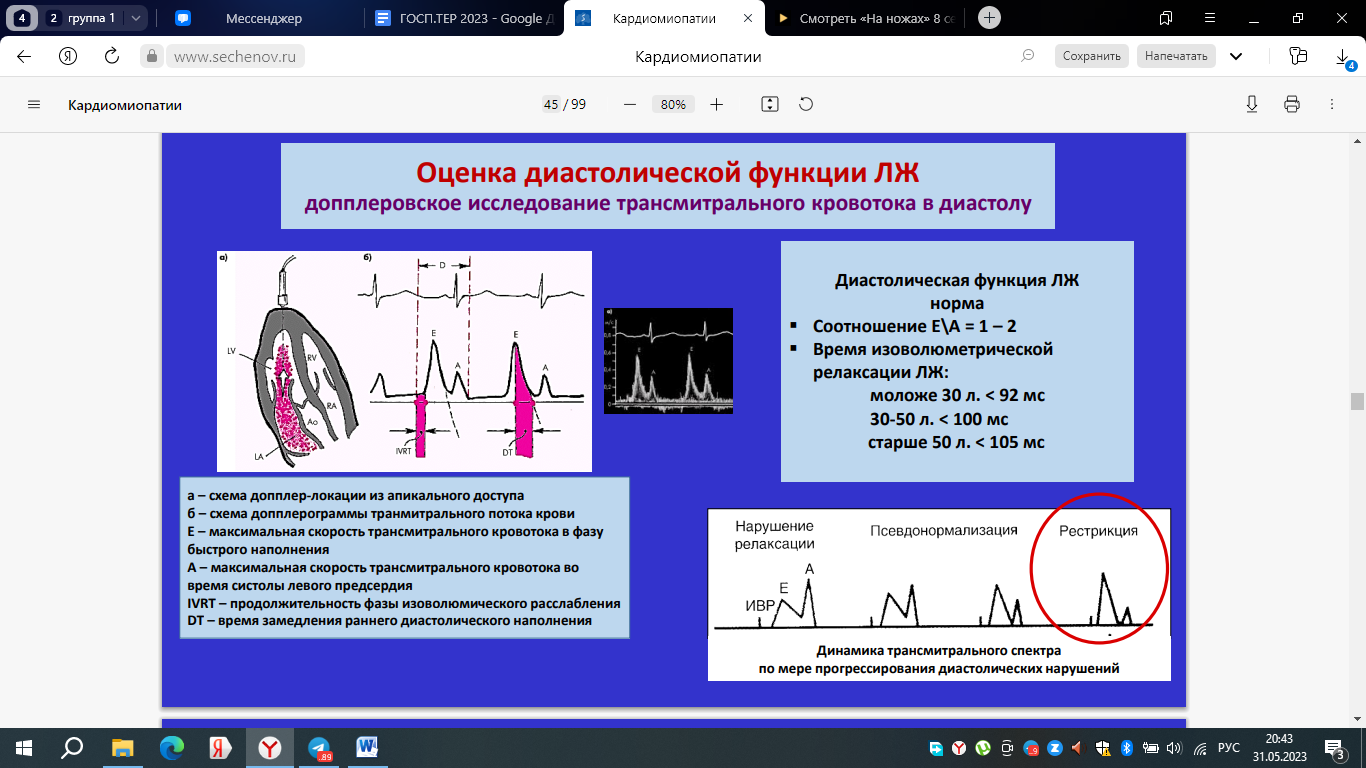Switch the РУС input language indicator
The width and height of the screenshot is (1366, 768).
pyautogui.click(x=1229, y=747)
